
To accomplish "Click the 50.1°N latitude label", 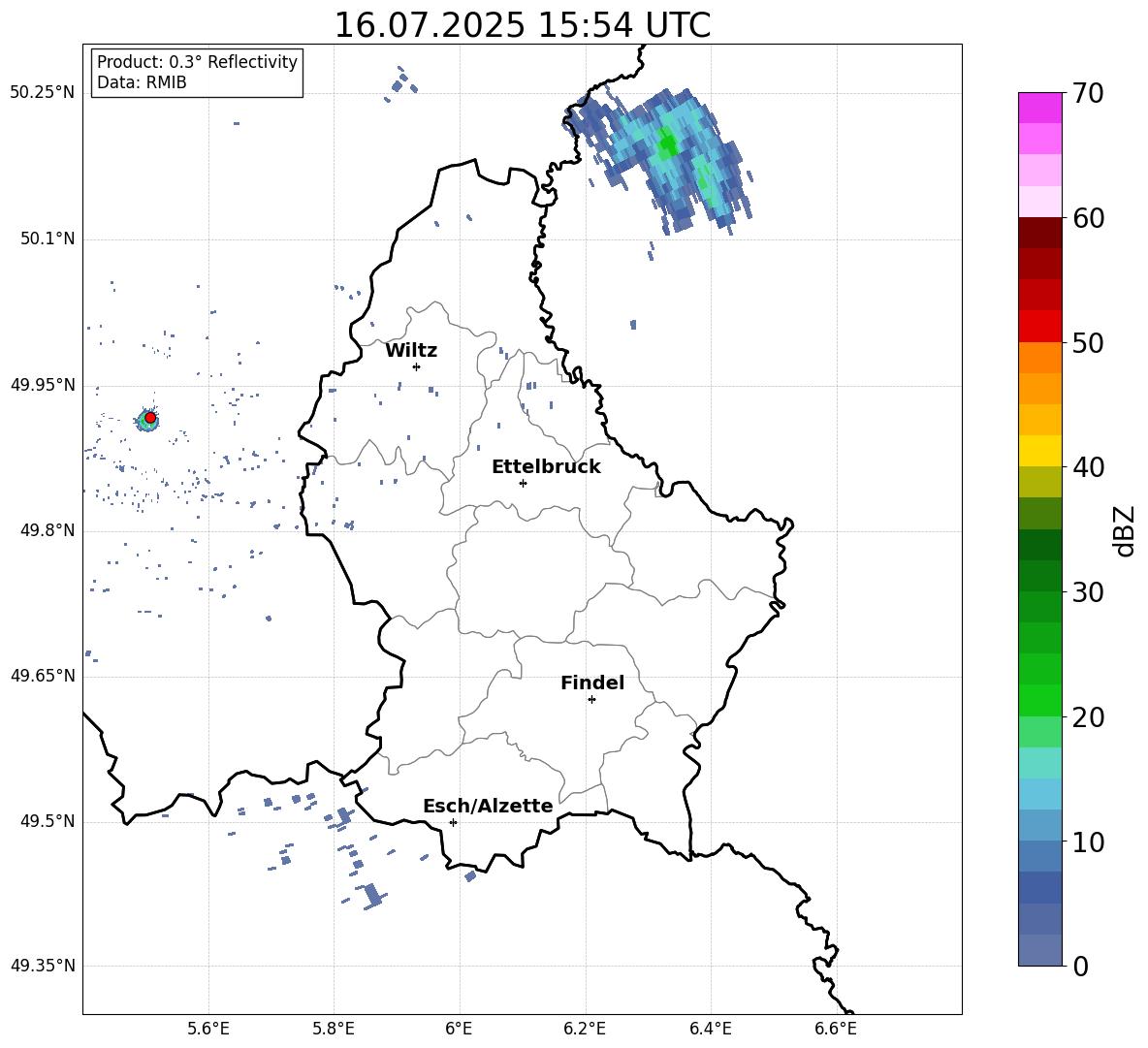I will tap(48, 239).
